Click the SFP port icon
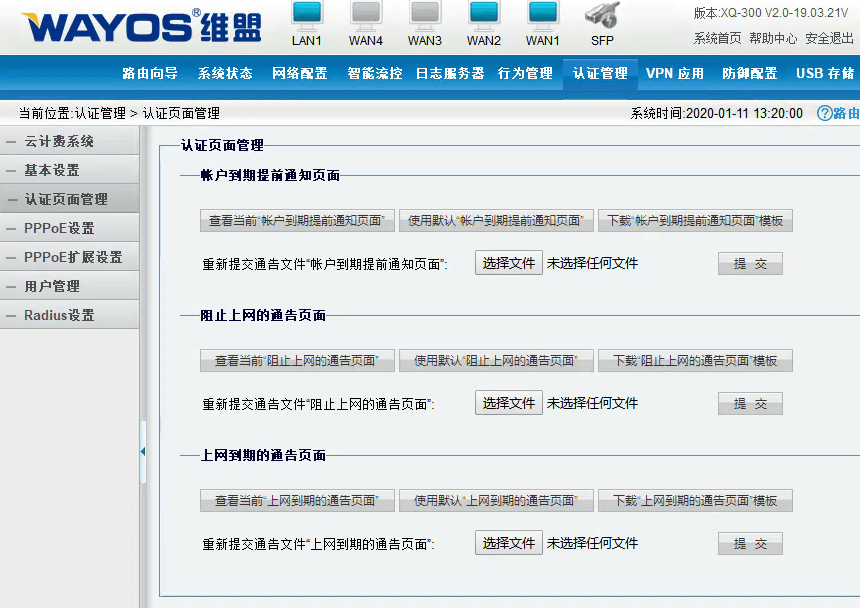This screenshot has height=608, width=860. 602,15
